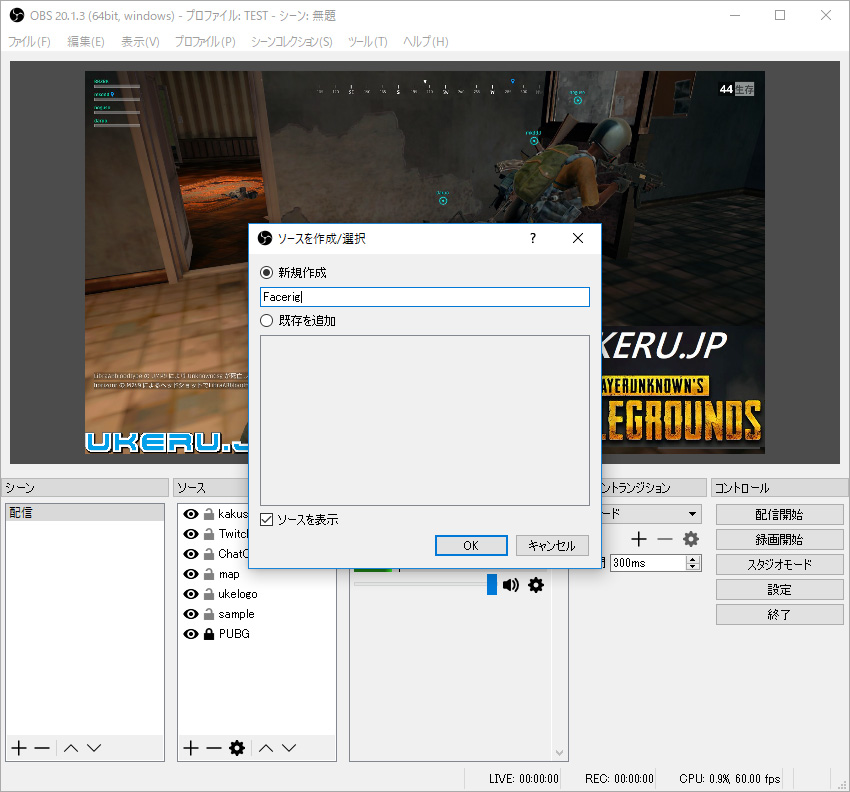This screenshot has height=792, width=850.
Task: Lock the map source
Action: (x=209, y=574)
